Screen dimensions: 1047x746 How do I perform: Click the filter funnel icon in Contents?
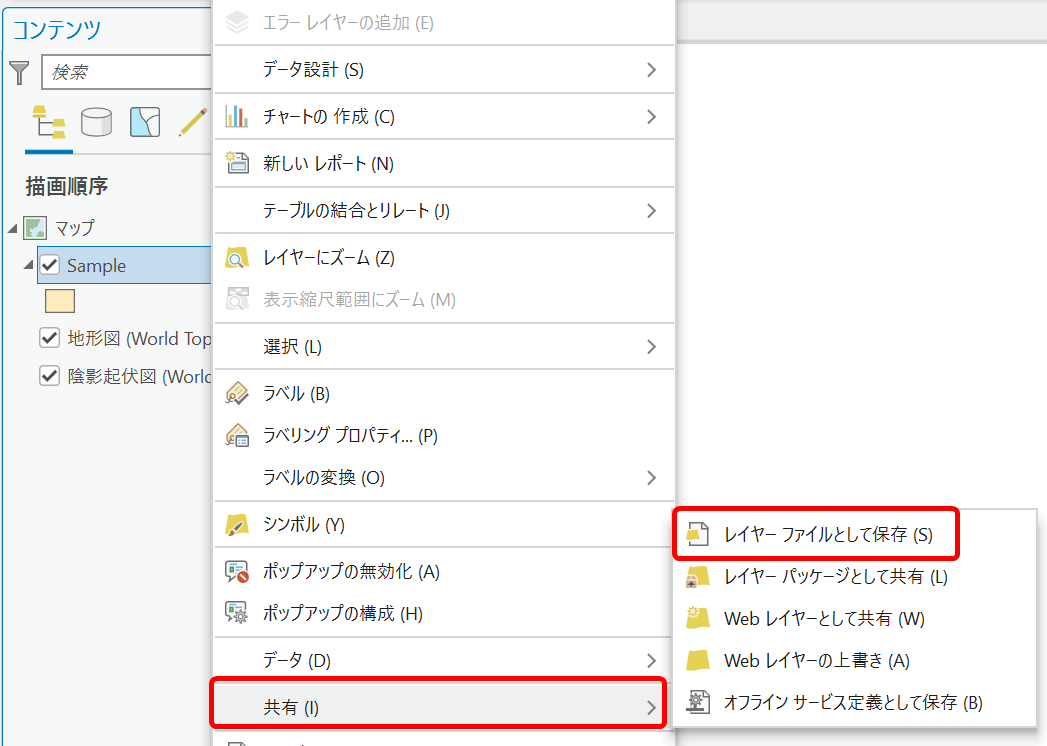[19, 72]
